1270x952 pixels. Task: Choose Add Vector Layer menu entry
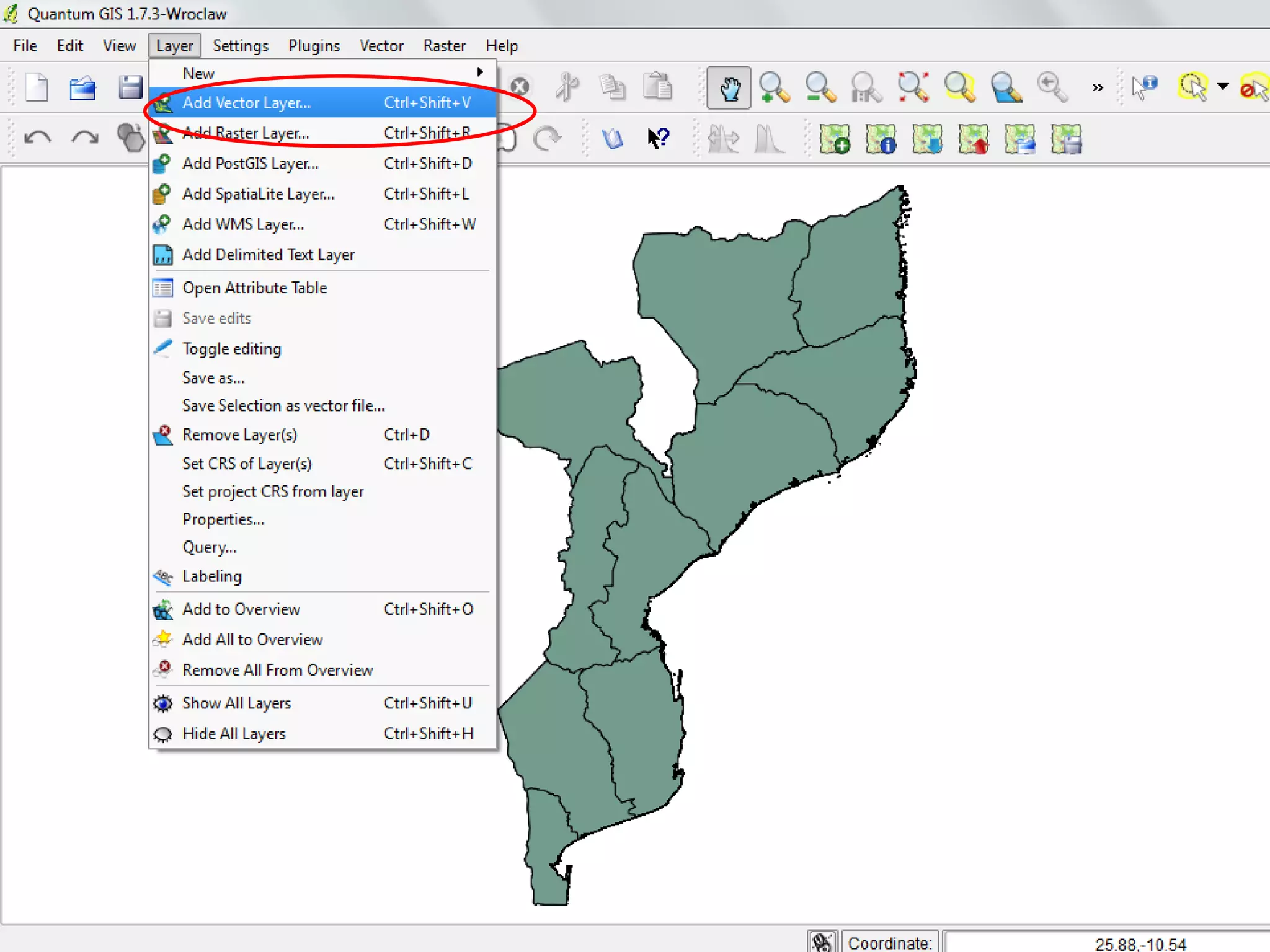point(247,103)
